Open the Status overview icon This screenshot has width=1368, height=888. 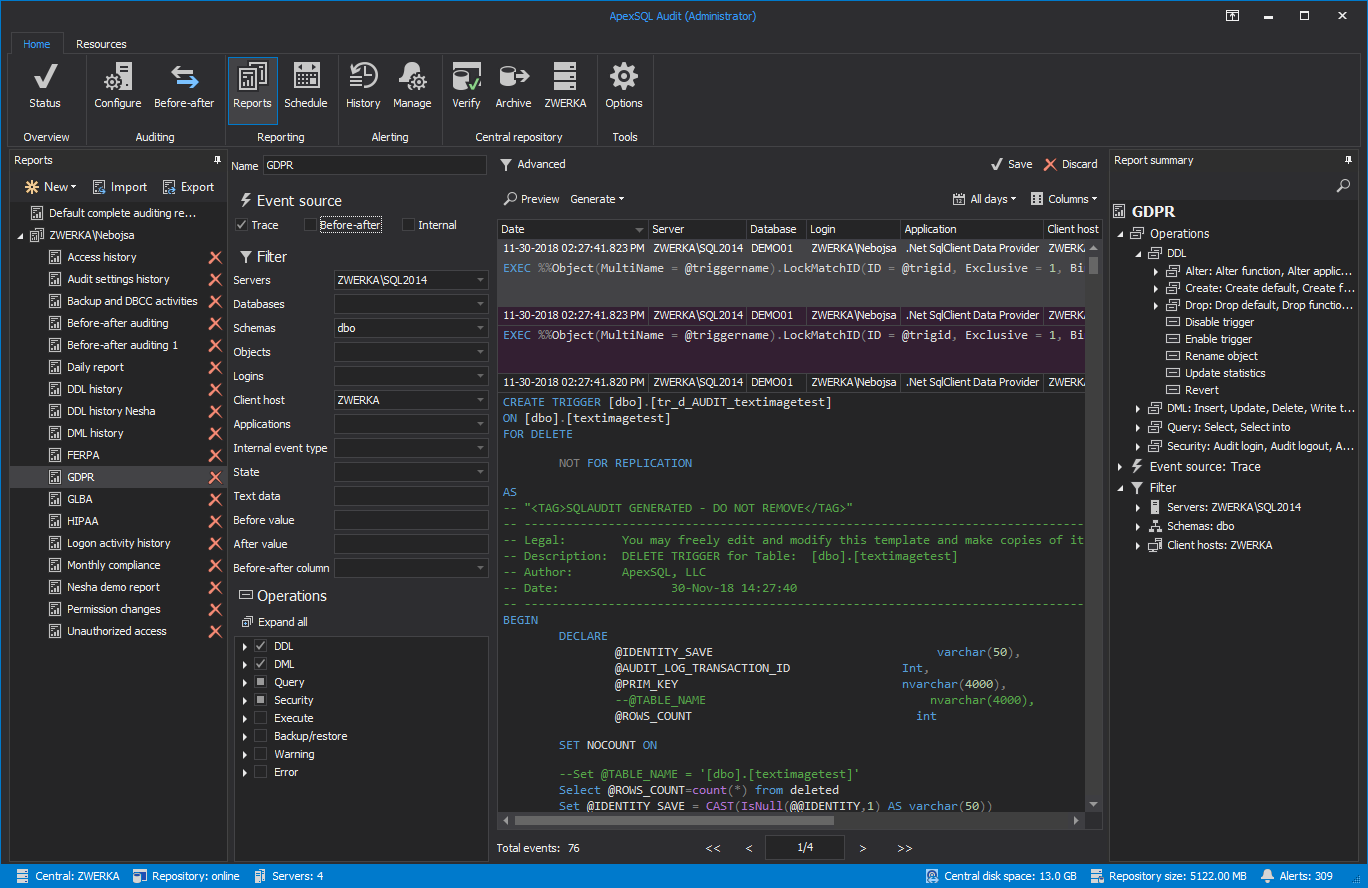tap(45, 86)
